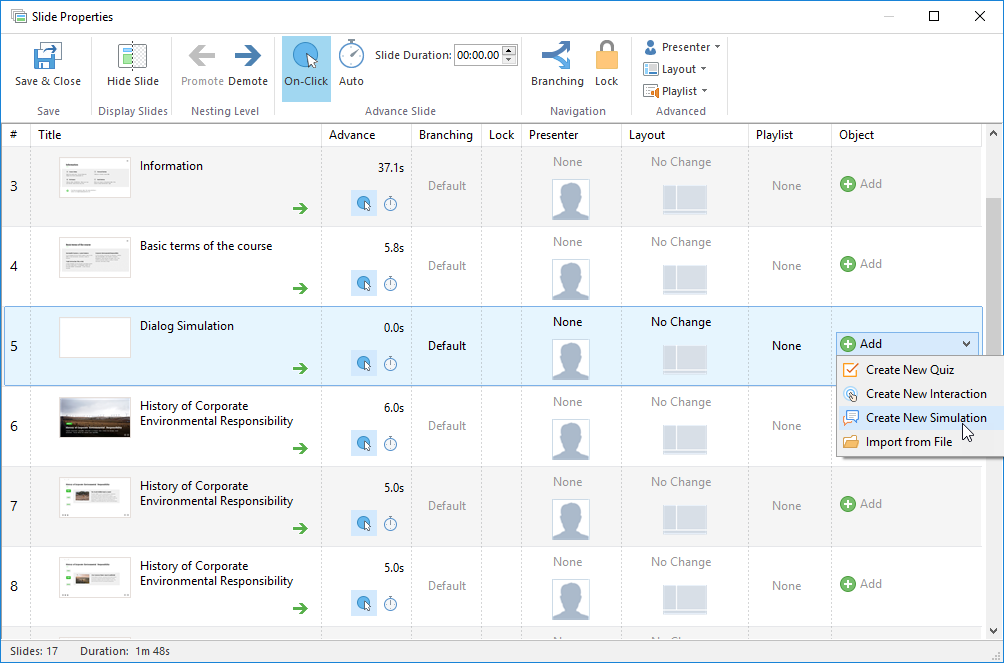Toggle auto-advance timer for slide 3

[x=391, y=204]
